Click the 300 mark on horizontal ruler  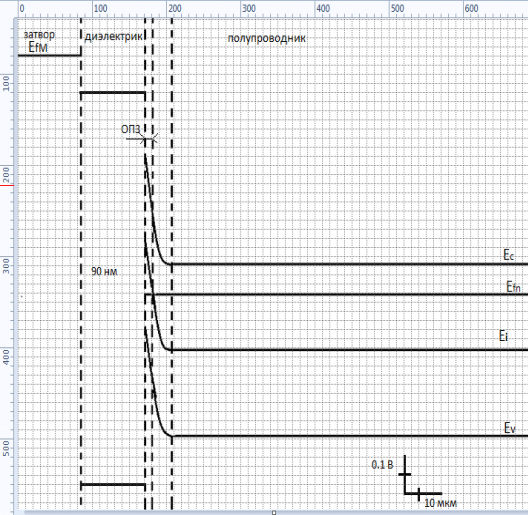pos(249,8)
